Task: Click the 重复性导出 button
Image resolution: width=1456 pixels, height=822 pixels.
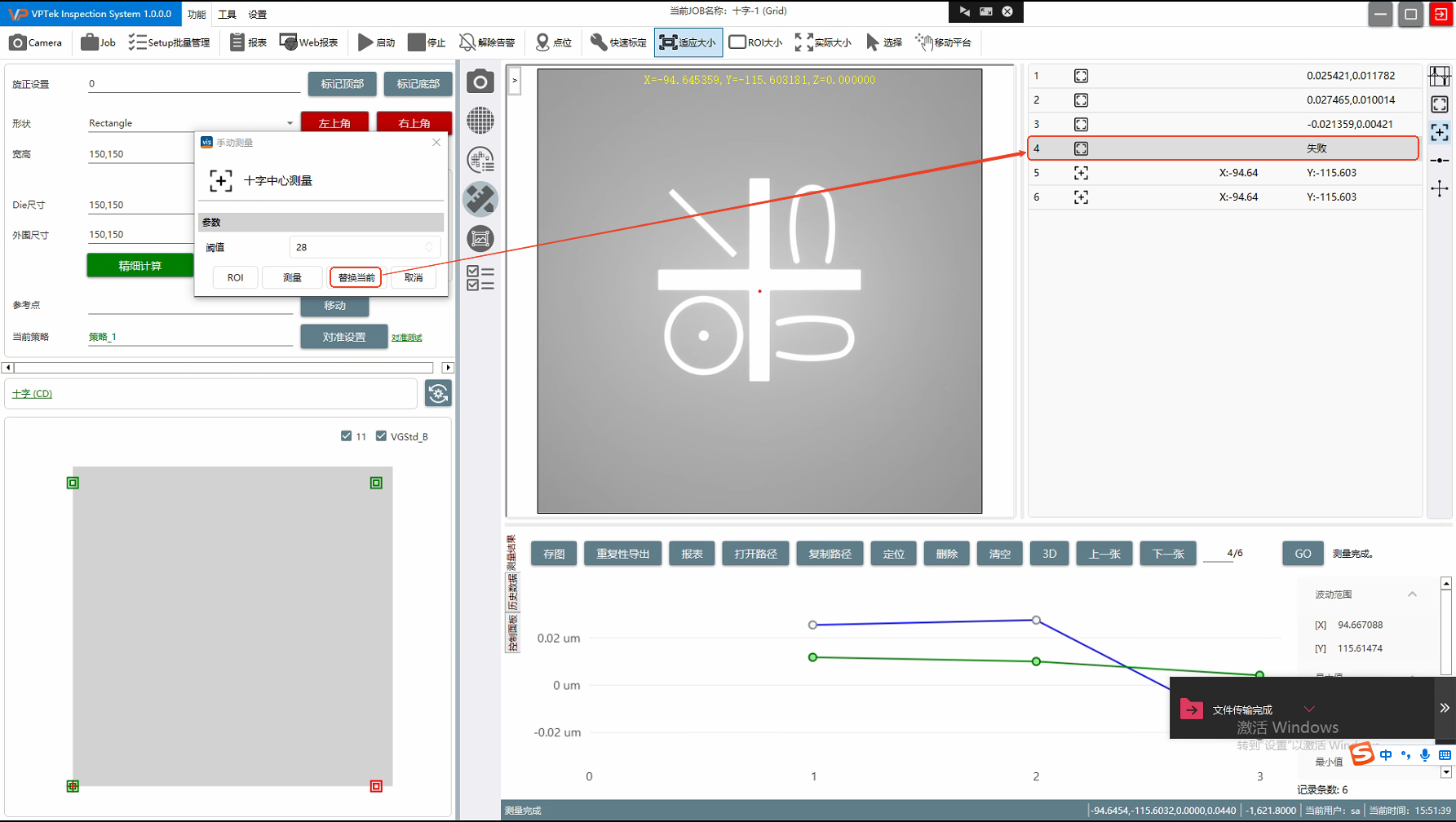Action: 623,554
